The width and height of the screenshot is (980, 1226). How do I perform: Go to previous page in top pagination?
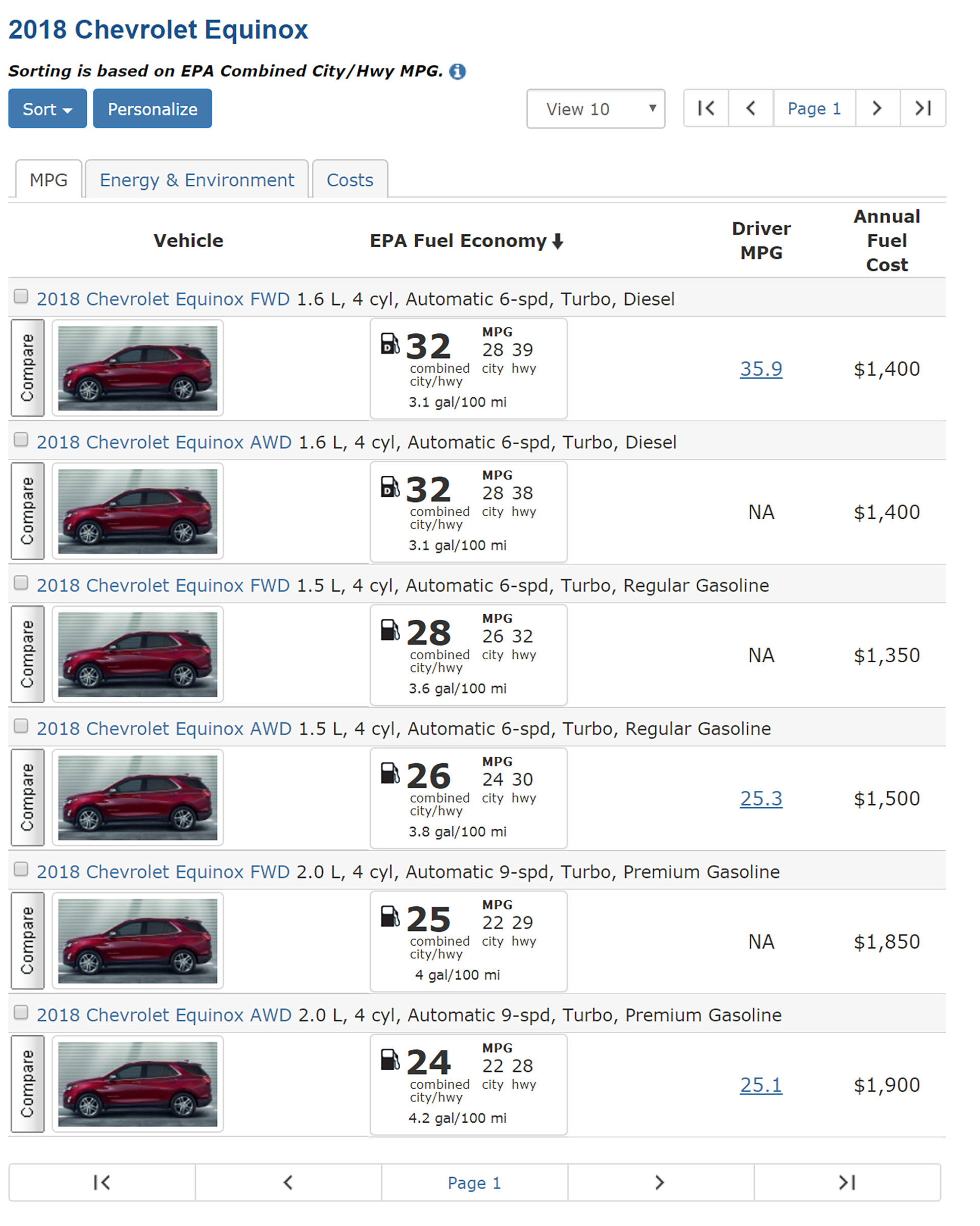(x=750, y=108)
